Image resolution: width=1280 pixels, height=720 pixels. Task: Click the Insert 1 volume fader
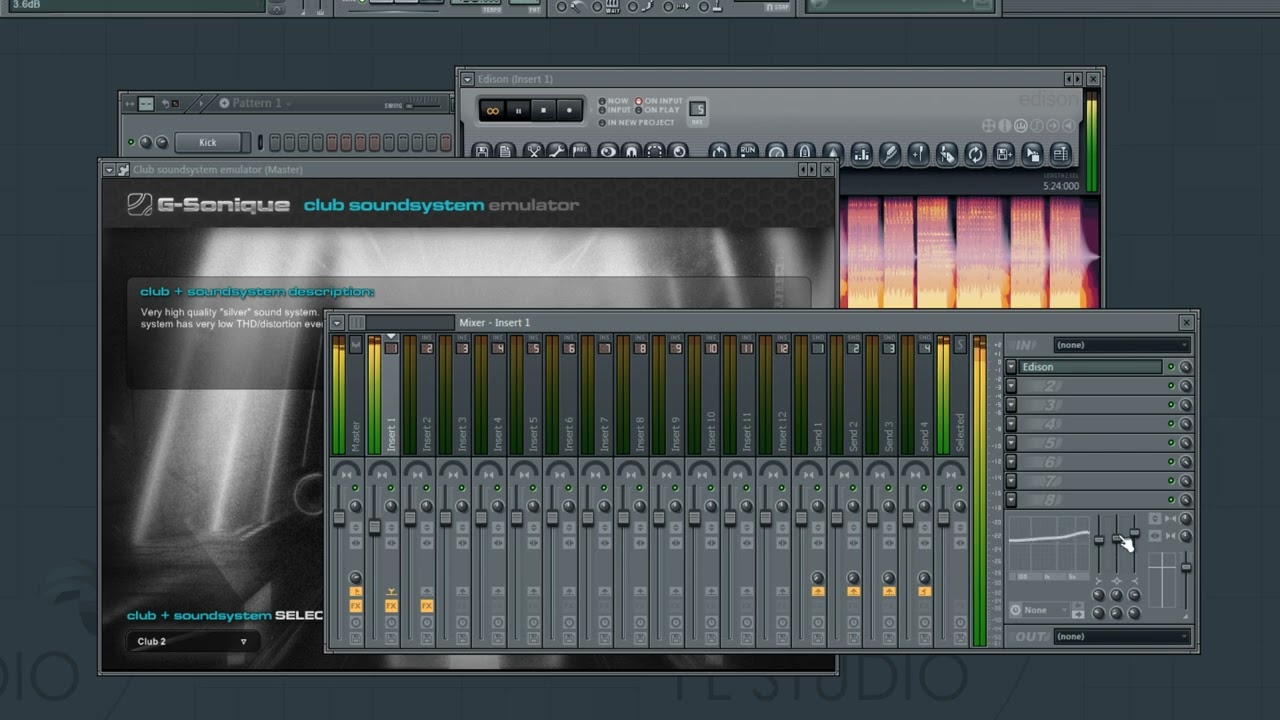(x=375, y=527)
